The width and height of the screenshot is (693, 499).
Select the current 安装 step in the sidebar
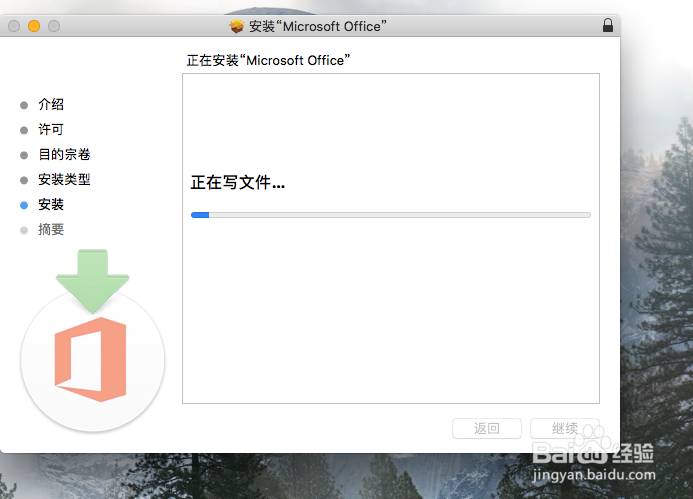[x=51, y=204]
